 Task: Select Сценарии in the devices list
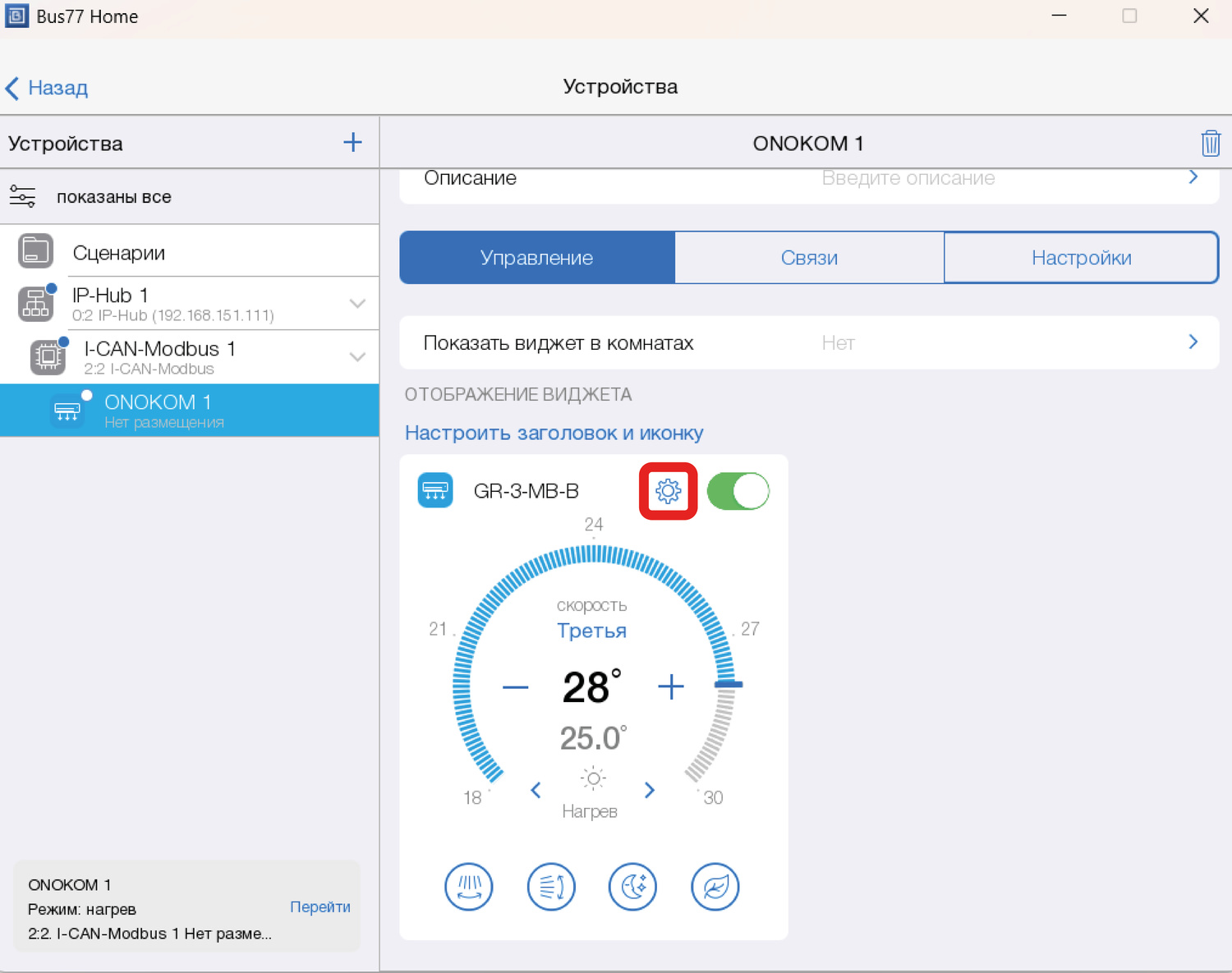click(x=118, y=253)
